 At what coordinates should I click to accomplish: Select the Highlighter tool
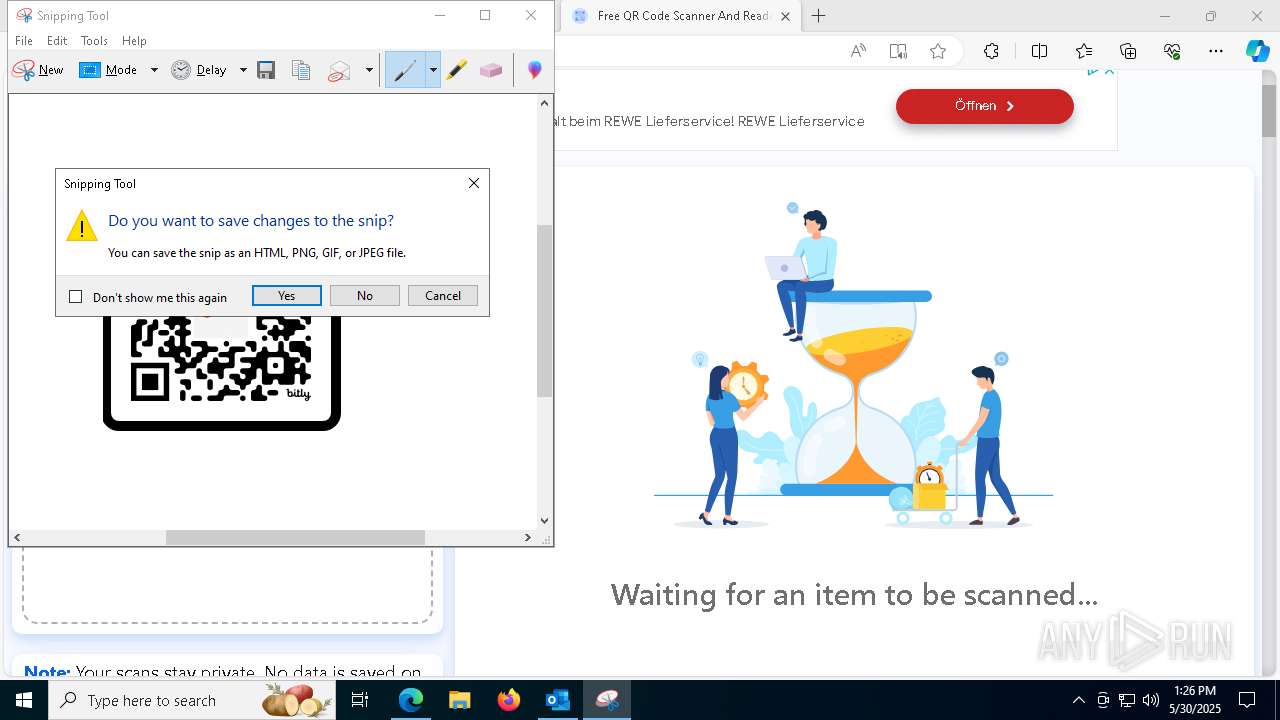pos(457,70)
